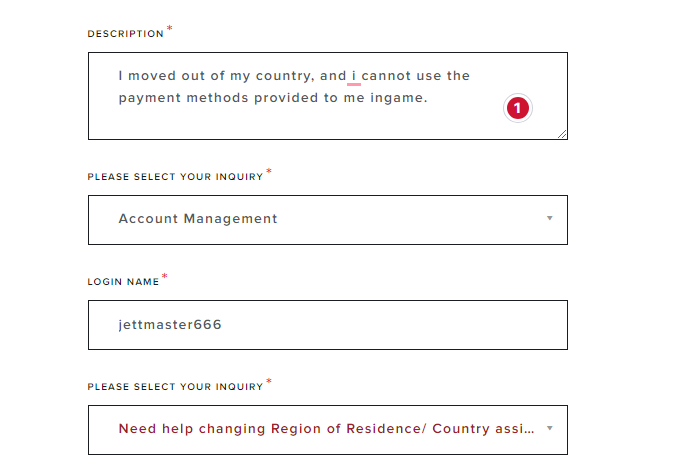The width and height of the screenshot is (681, 468).
Task: Open the Grammarly suggestion count badge
Action: point(518,108)
